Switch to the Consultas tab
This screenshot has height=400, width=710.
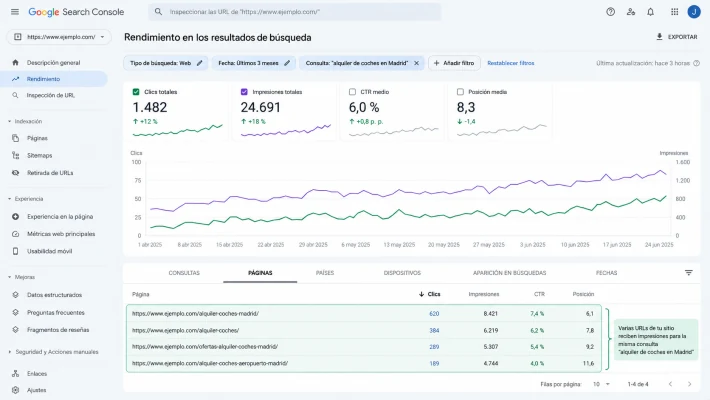pos(184,273)
